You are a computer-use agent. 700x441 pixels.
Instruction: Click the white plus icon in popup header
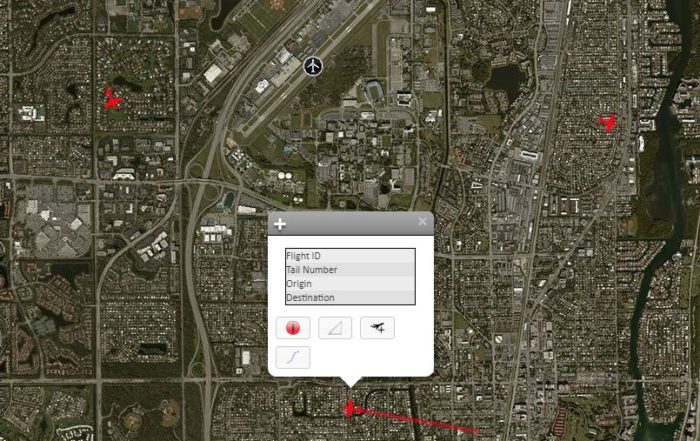280,224
